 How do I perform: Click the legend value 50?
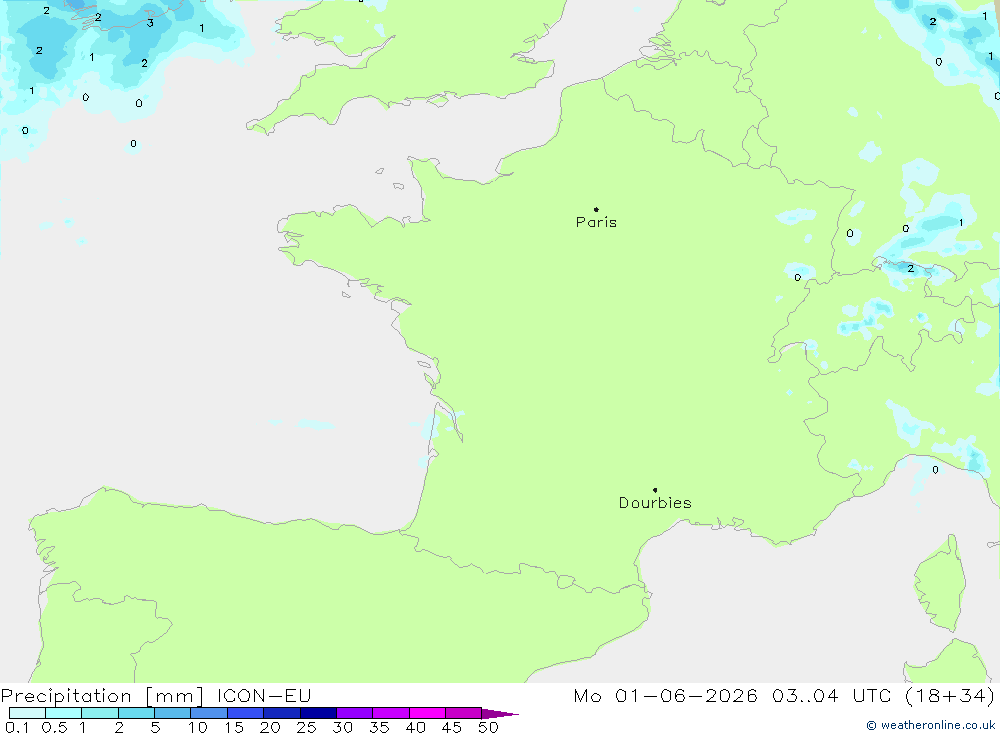coord(488,727)
